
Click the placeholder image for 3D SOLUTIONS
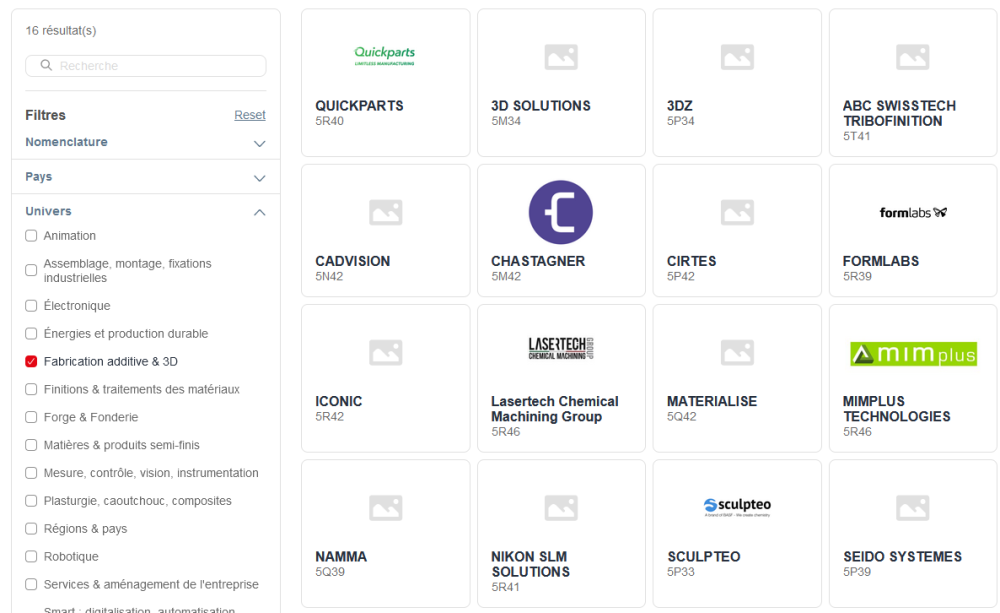pyautogui.click(x=561, y=57)
